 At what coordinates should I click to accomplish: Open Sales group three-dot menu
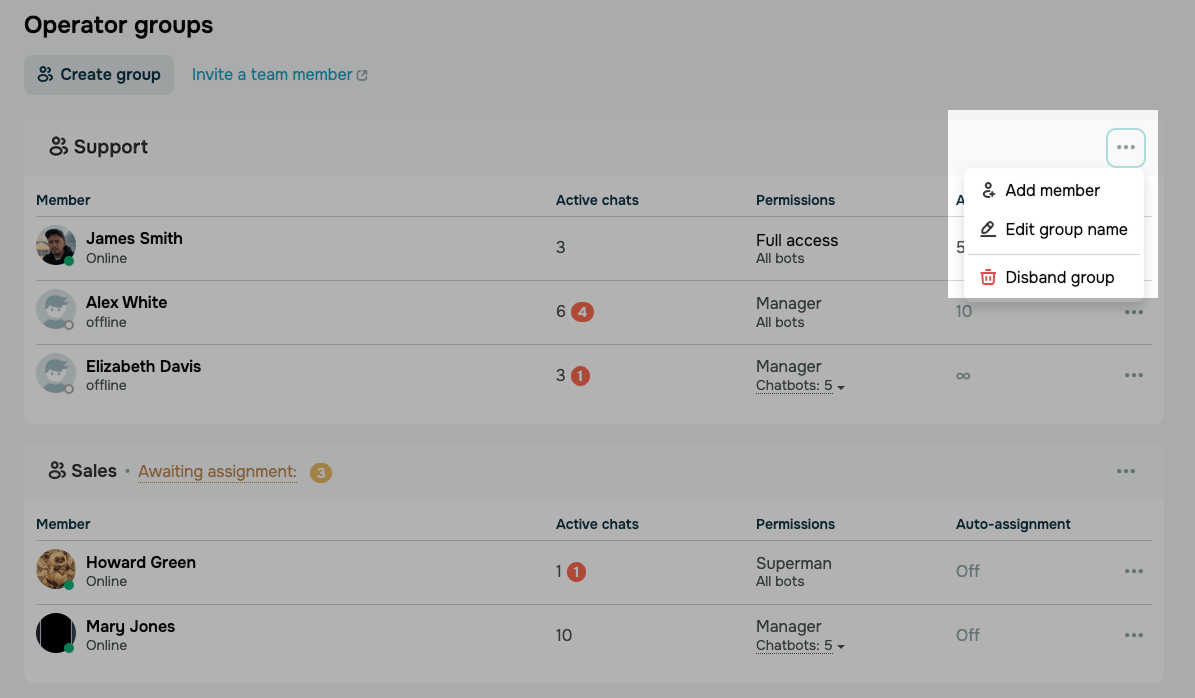[x=1126, y=472]
